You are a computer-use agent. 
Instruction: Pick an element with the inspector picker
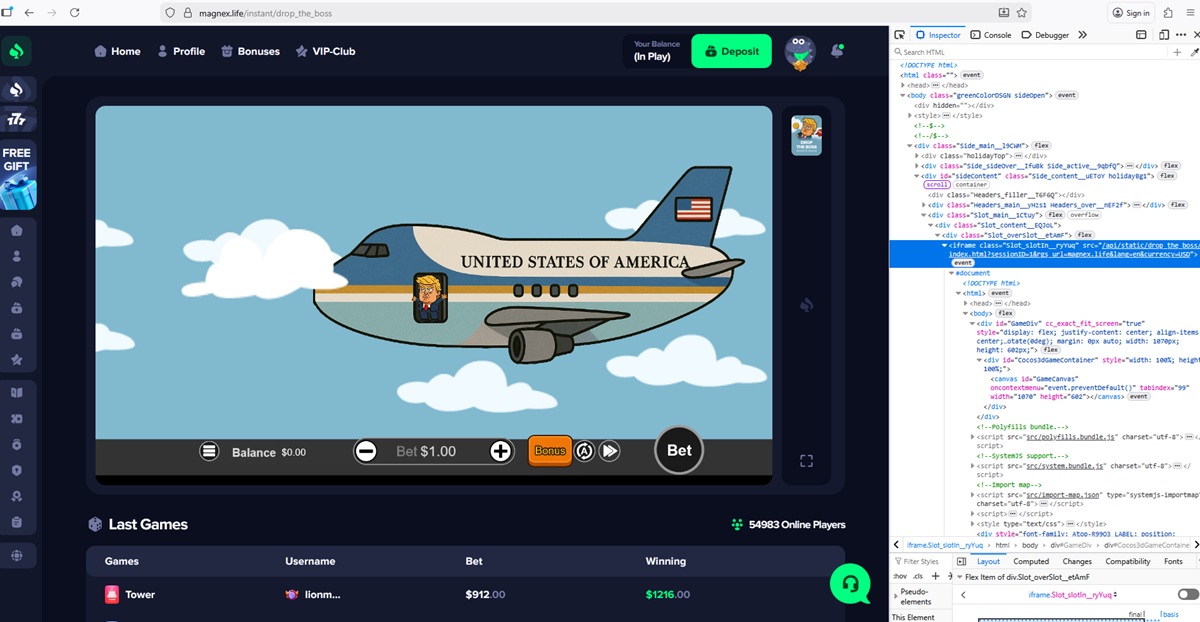pyautogui.click(x=900, y=35)
